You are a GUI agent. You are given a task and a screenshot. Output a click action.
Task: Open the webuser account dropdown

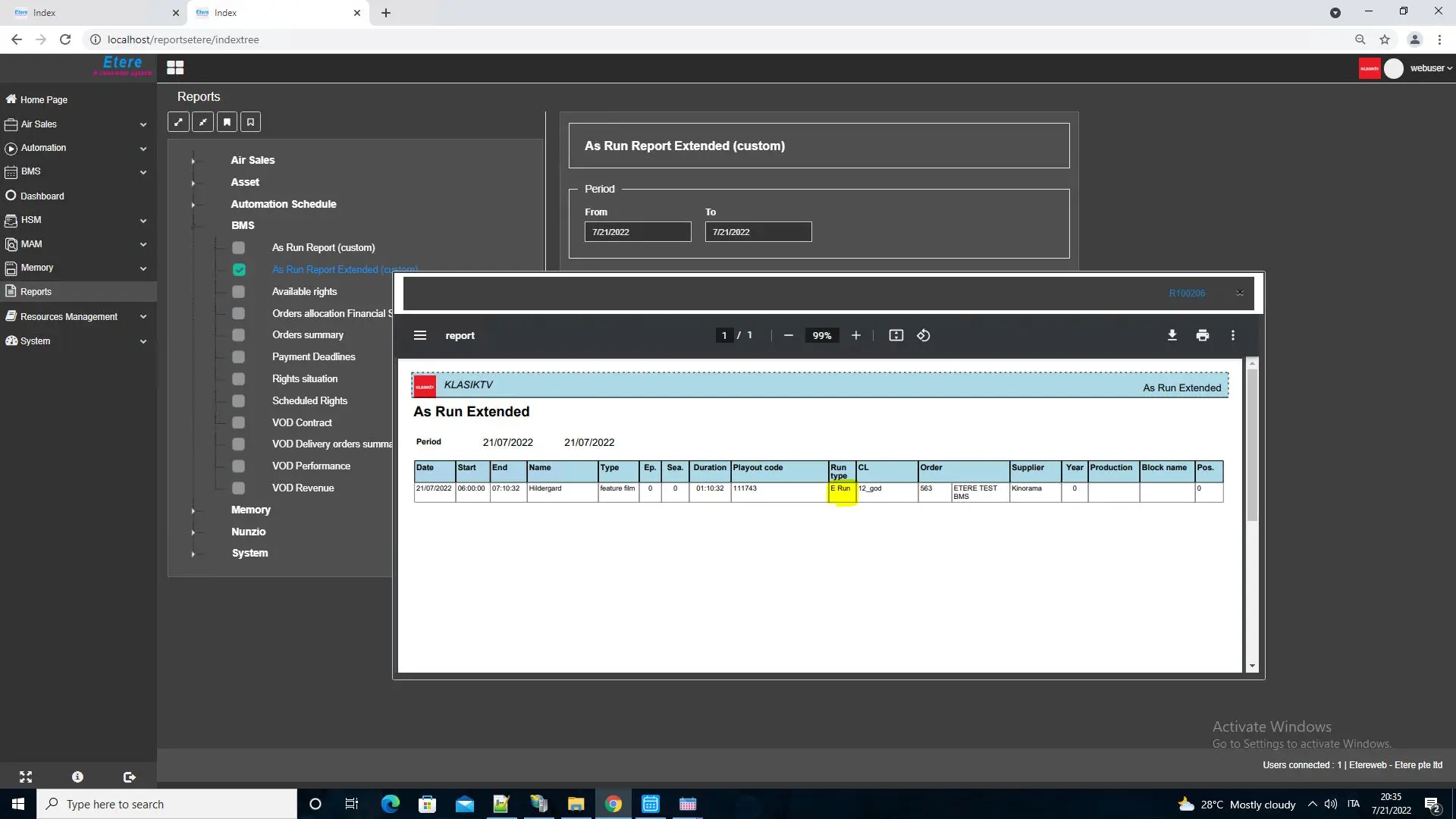[1431, 68]
